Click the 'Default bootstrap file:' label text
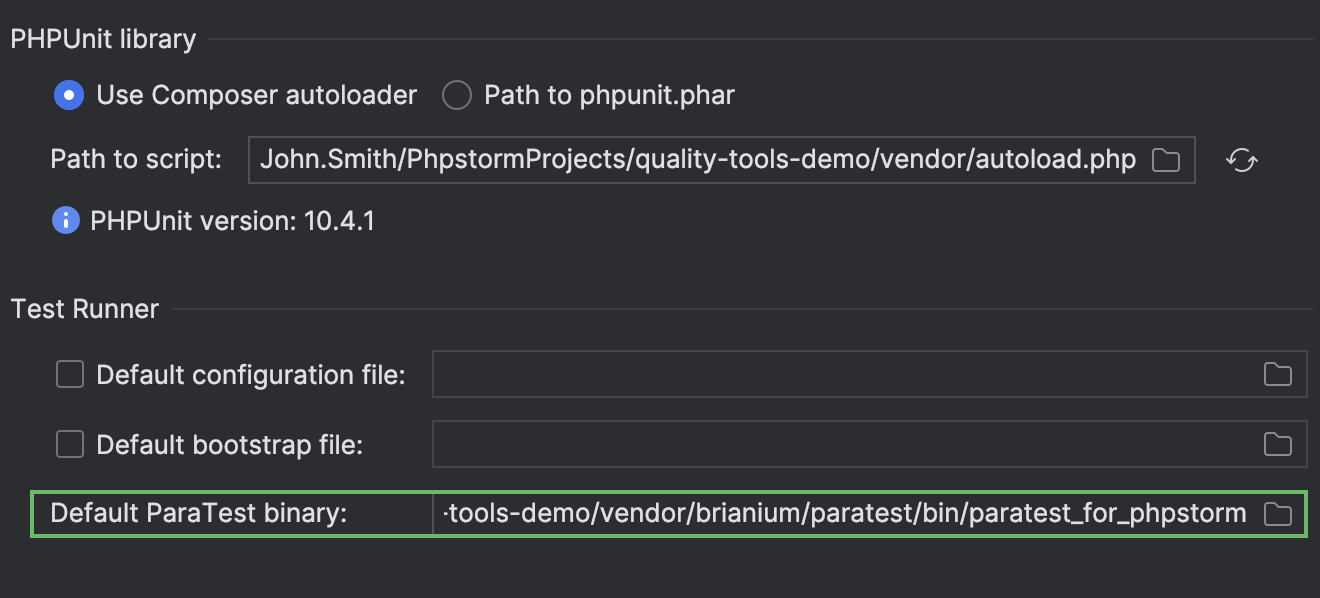The height and width of the screenshot is (598, 1320). pos(229,444)
